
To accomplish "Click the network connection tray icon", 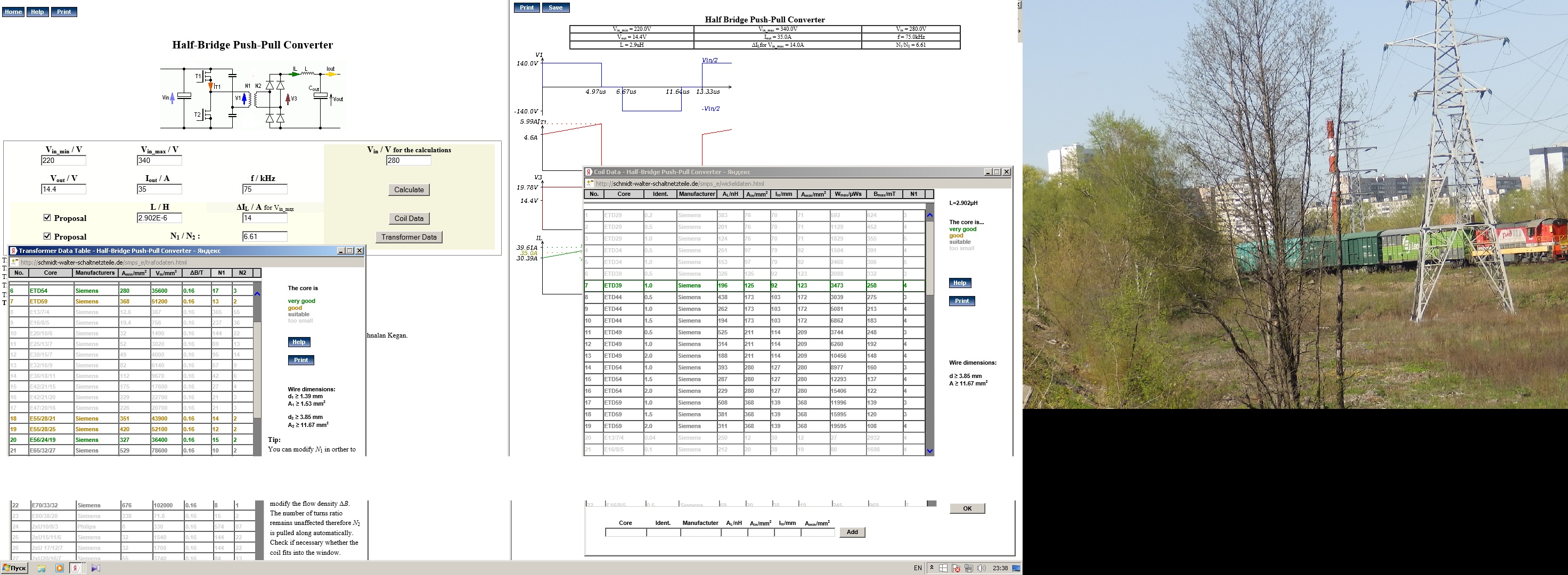I will point(968,568).
